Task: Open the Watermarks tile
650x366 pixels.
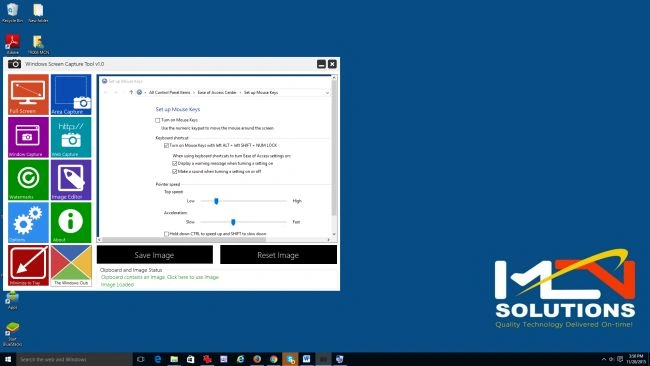Action: tap(28, 180)
